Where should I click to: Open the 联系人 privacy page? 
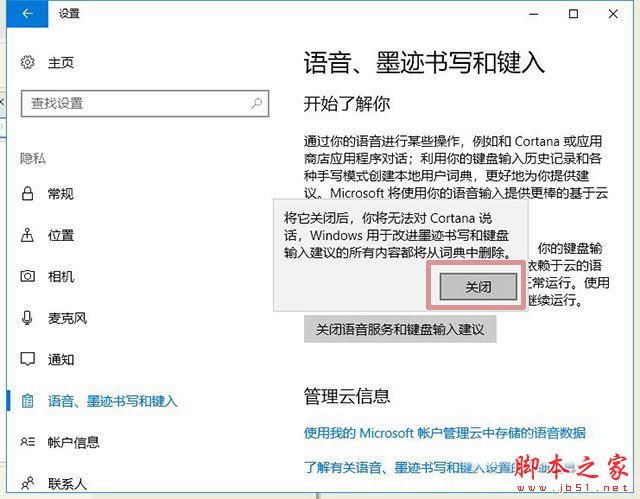click(67, 484)
